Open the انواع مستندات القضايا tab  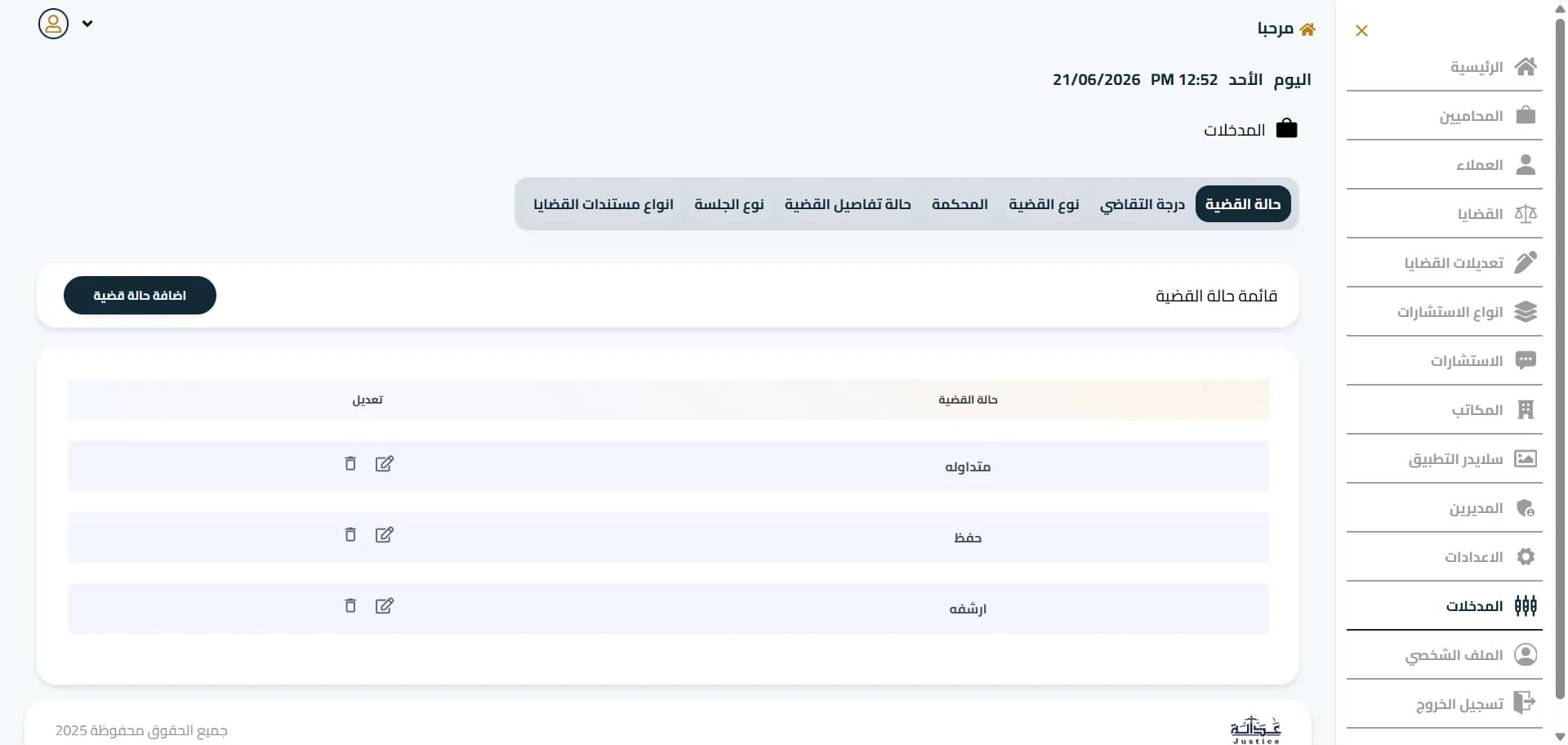pyautogui.click(x=604, y=204)
